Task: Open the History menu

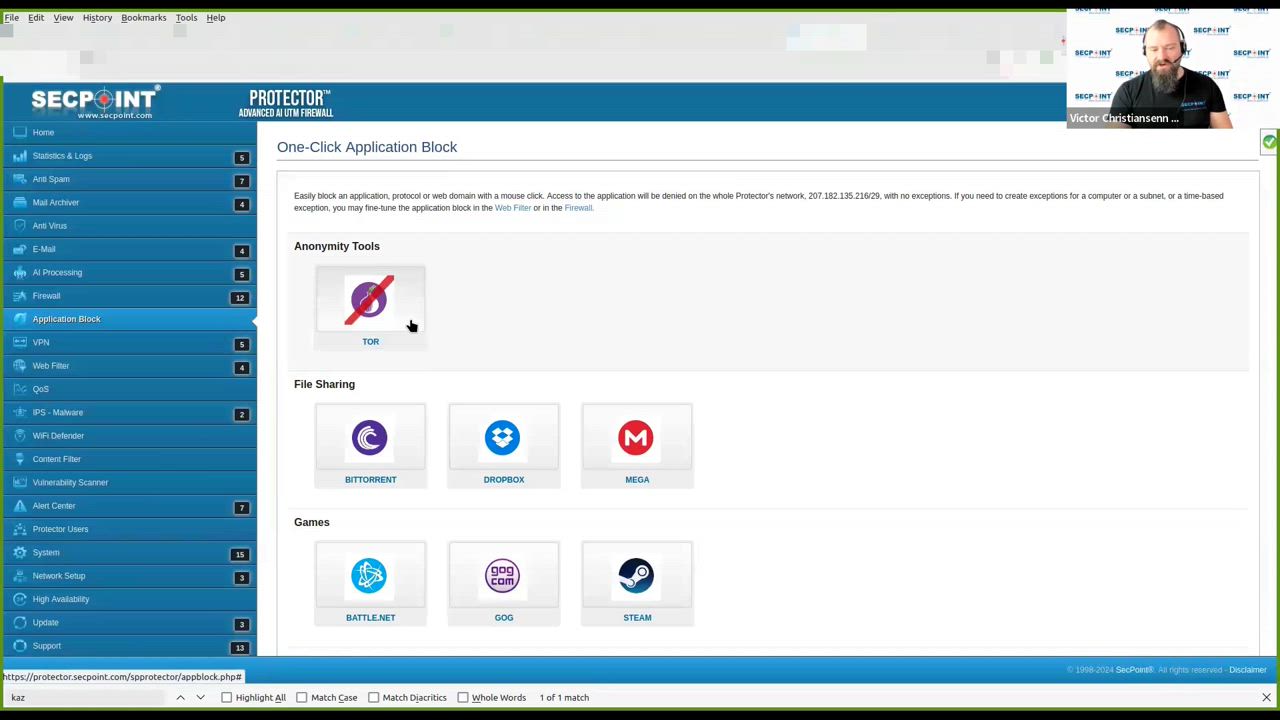Action: [x=97, y=17]
